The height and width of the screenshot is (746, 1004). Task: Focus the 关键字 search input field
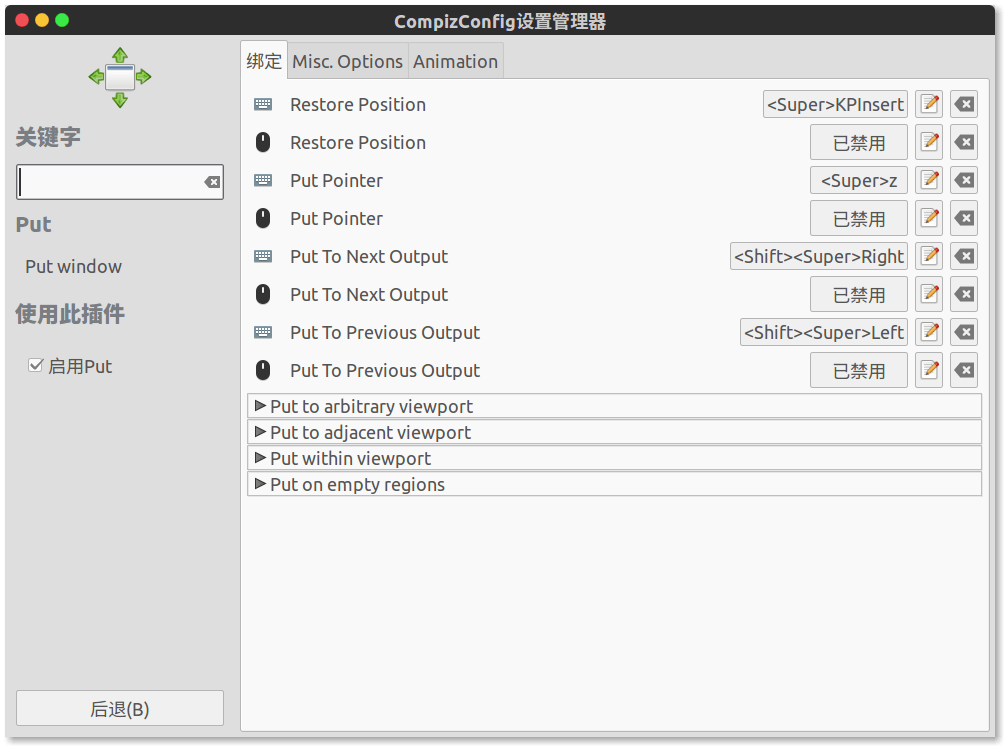click(110, 182)
